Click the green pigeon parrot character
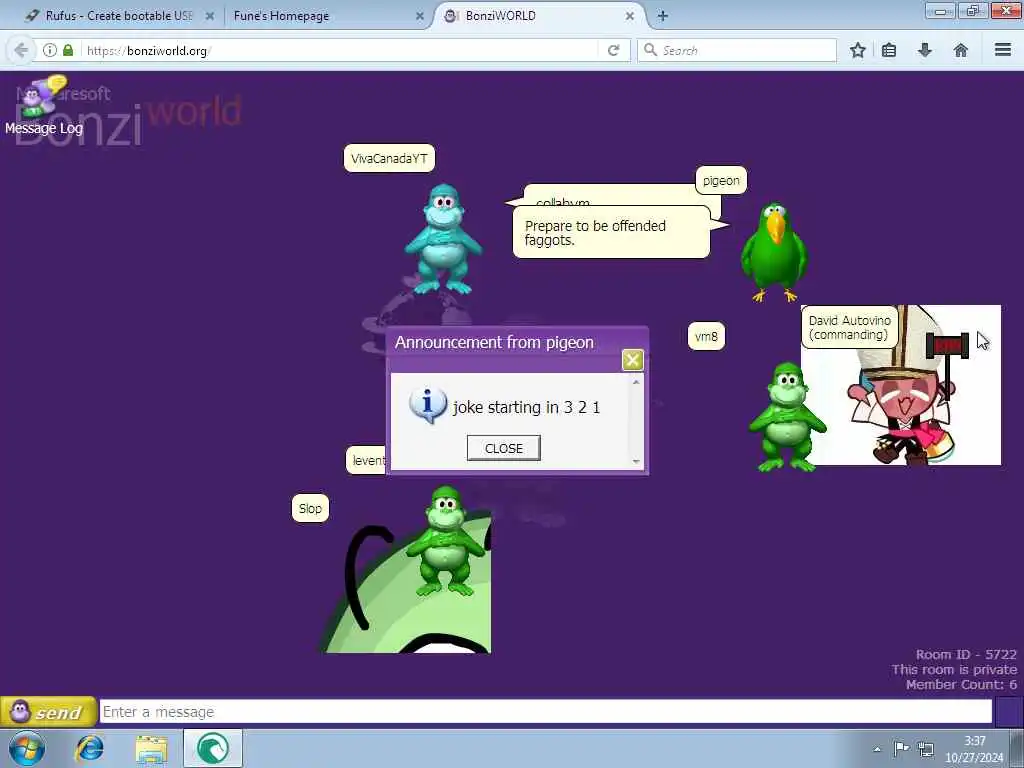Viewport: 1024px width, 768px height. [x=775, y=252]
